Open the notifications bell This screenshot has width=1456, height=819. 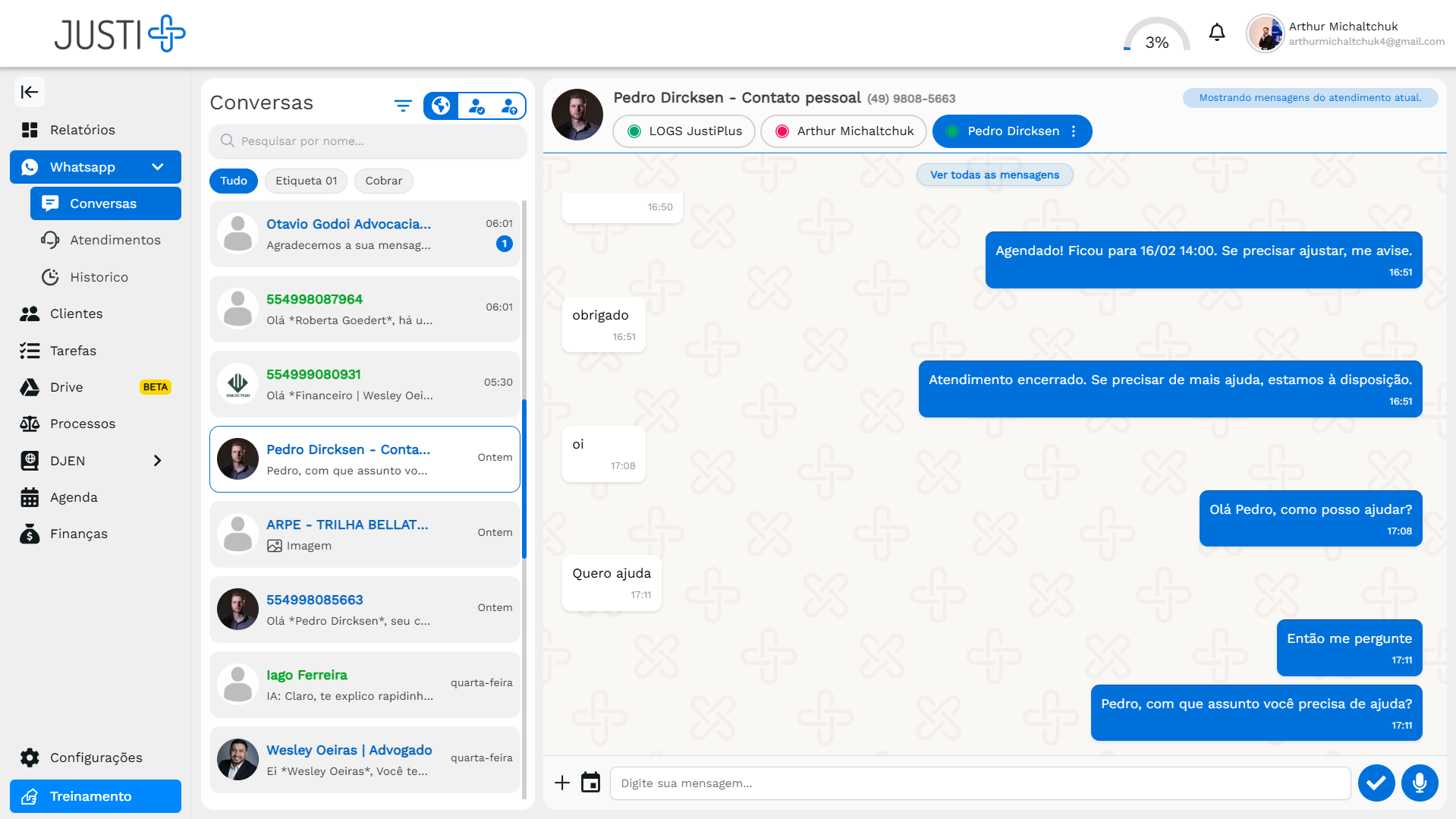pyautogui.click(x=1216, y=33)
